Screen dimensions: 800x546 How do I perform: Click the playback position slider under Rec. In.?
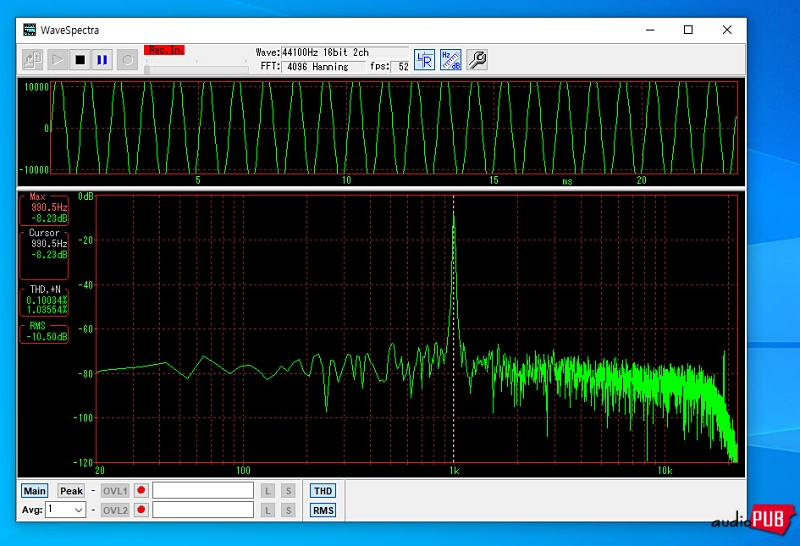[197, 68]
